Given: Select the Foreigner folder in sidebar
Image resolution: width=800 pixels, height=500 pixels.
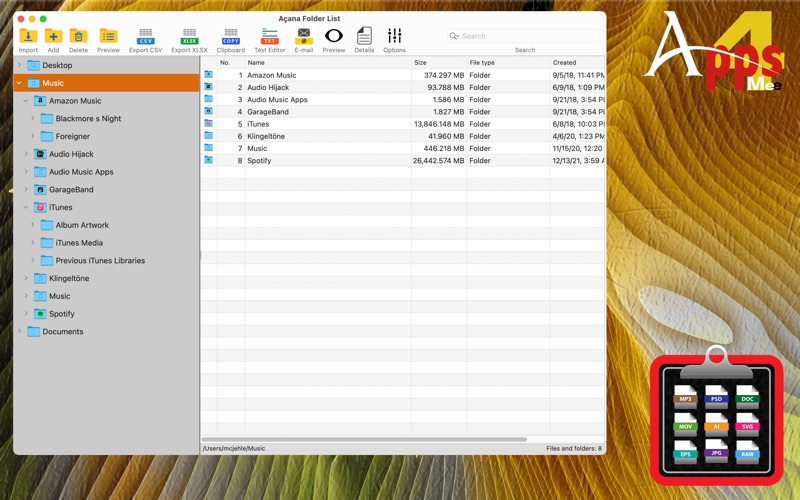Looking at the screenshot, I should click(72, 136).
